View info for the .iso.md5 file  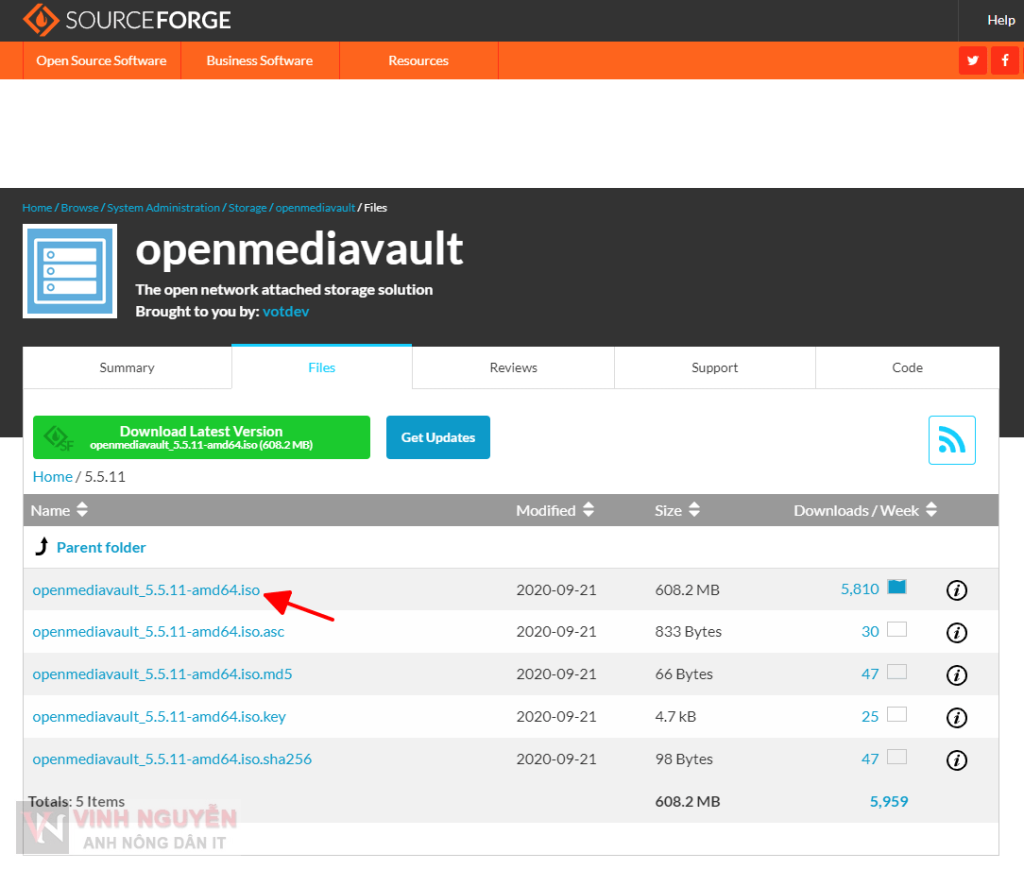pos(956,675)
